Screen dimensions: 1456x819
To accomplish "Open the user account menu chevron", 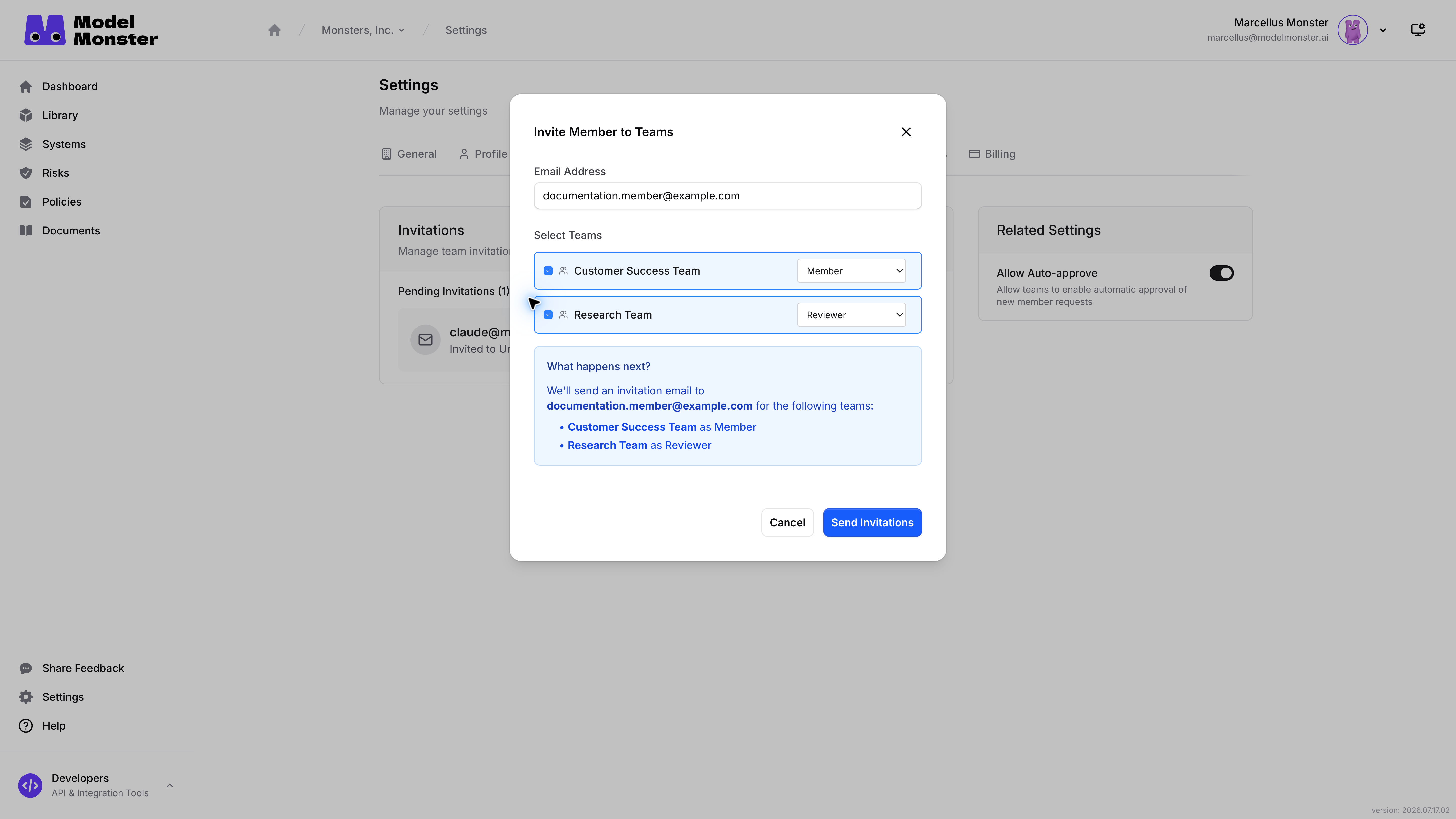I will [1383, 30].
